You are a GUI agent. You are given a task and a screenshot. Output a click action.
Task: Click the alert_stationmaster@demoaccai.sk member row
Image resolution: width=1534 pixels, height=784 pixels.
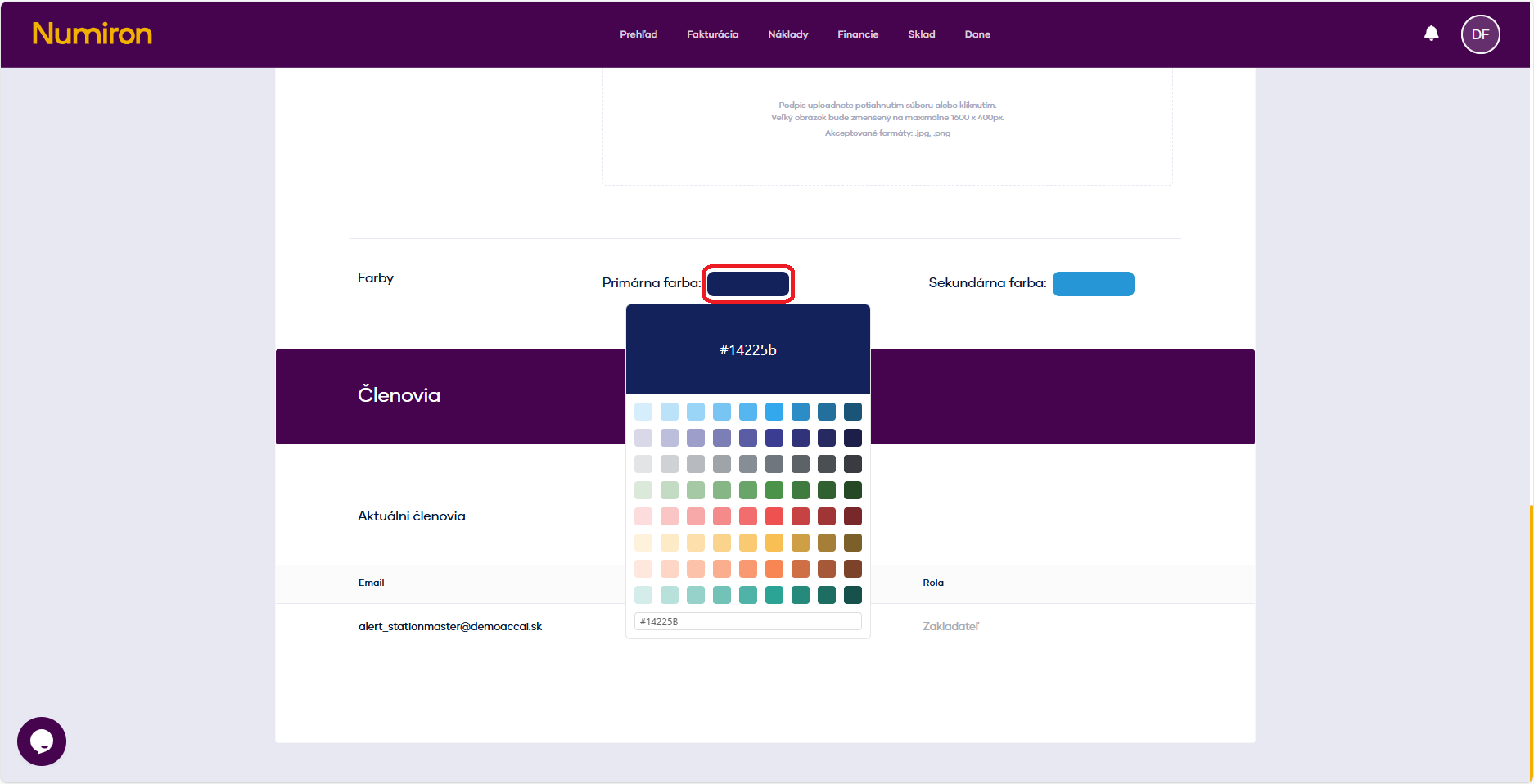click(450, 626)
